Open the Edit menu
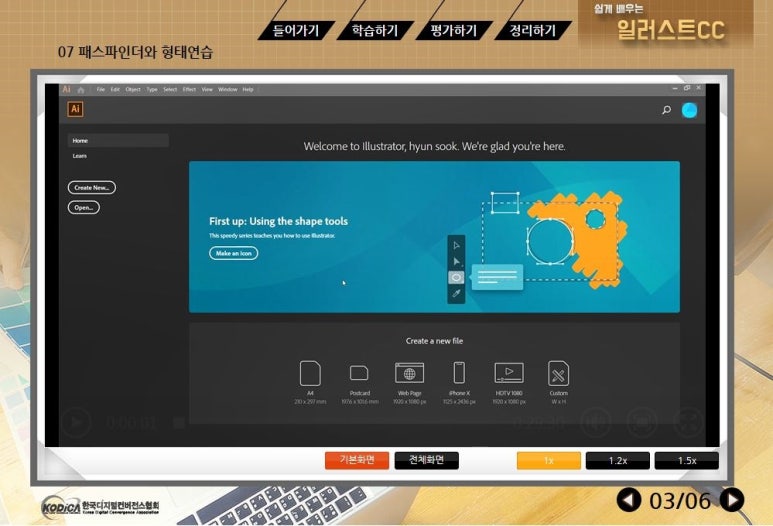Image resolution: width=773 pixels, height=526 pixels. [x=115, y=90]
